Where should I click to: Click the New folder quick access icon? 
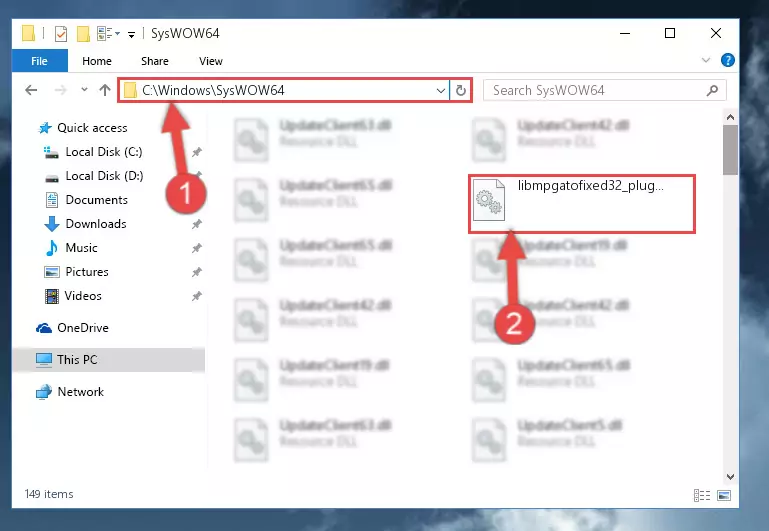point(83,34)
